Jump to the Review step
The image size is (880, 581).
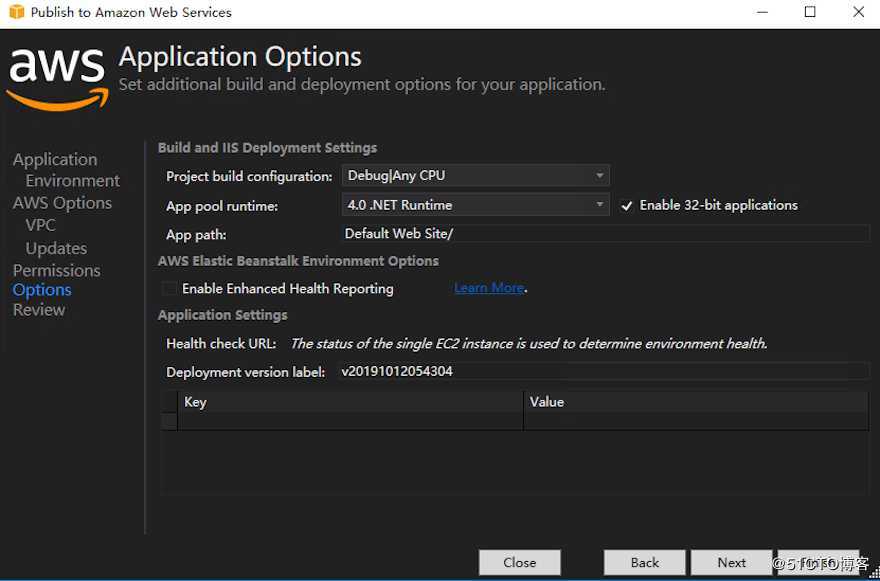39,310
